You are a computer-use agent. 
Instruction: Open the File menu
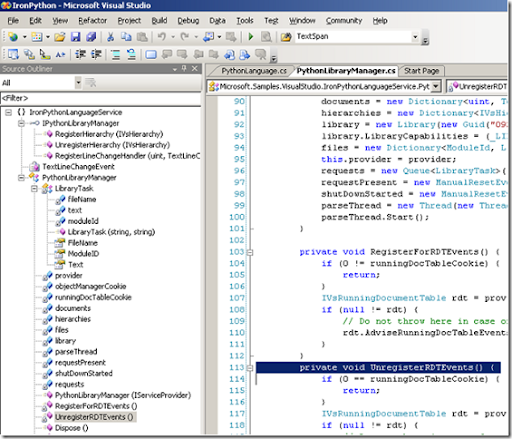point(13,21)
